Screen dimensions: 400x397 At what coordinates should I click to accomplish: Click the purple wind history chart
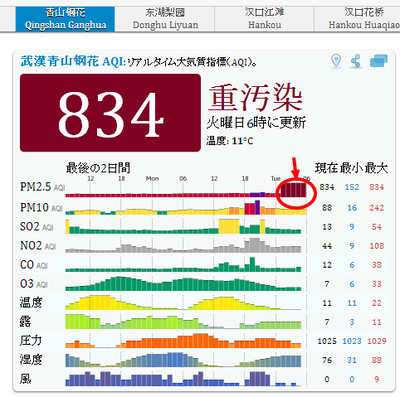click(x=183, y=379)
